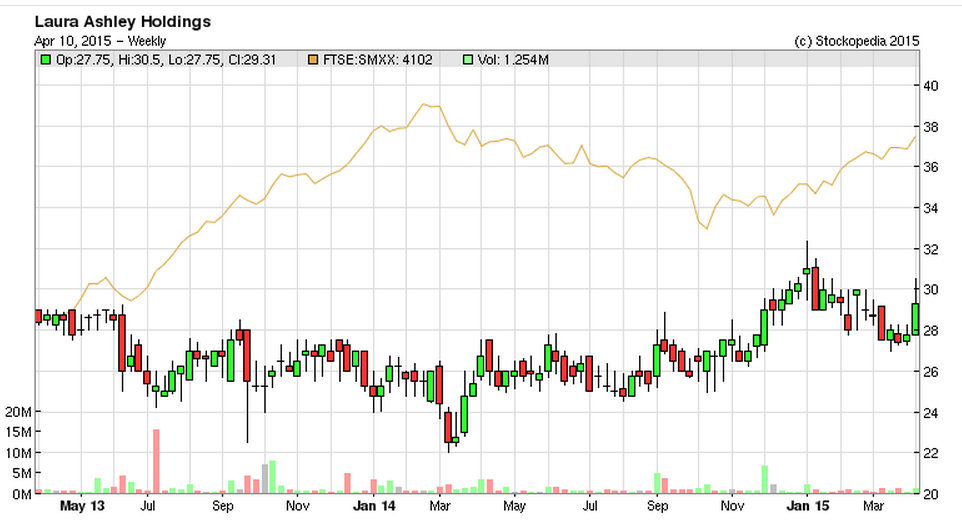Click the 'Jan 14' x-axis label
This screenshot has width=962, height=532.
pyautogui.click(x=374, y=506)
